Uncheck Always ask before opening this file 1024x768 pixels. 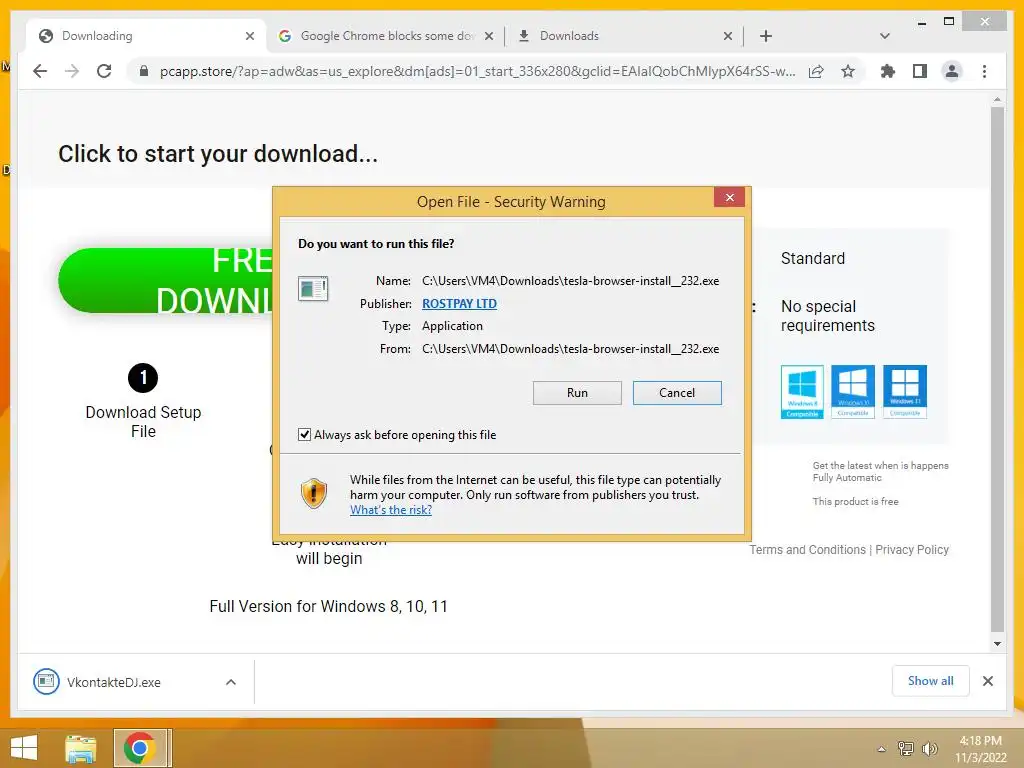304,434
